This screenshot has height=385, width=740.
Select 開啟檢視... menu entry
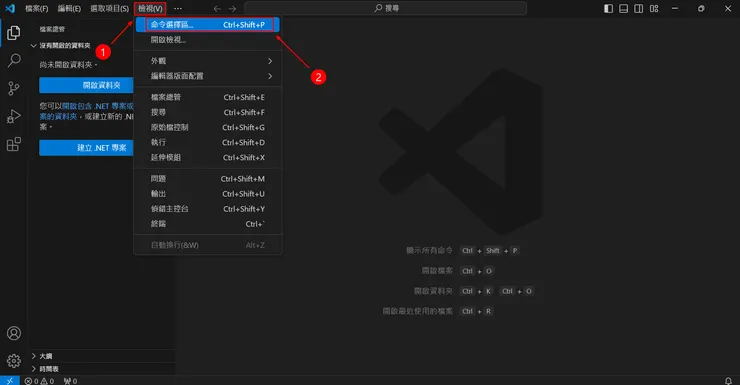click(x=208, y=40)
